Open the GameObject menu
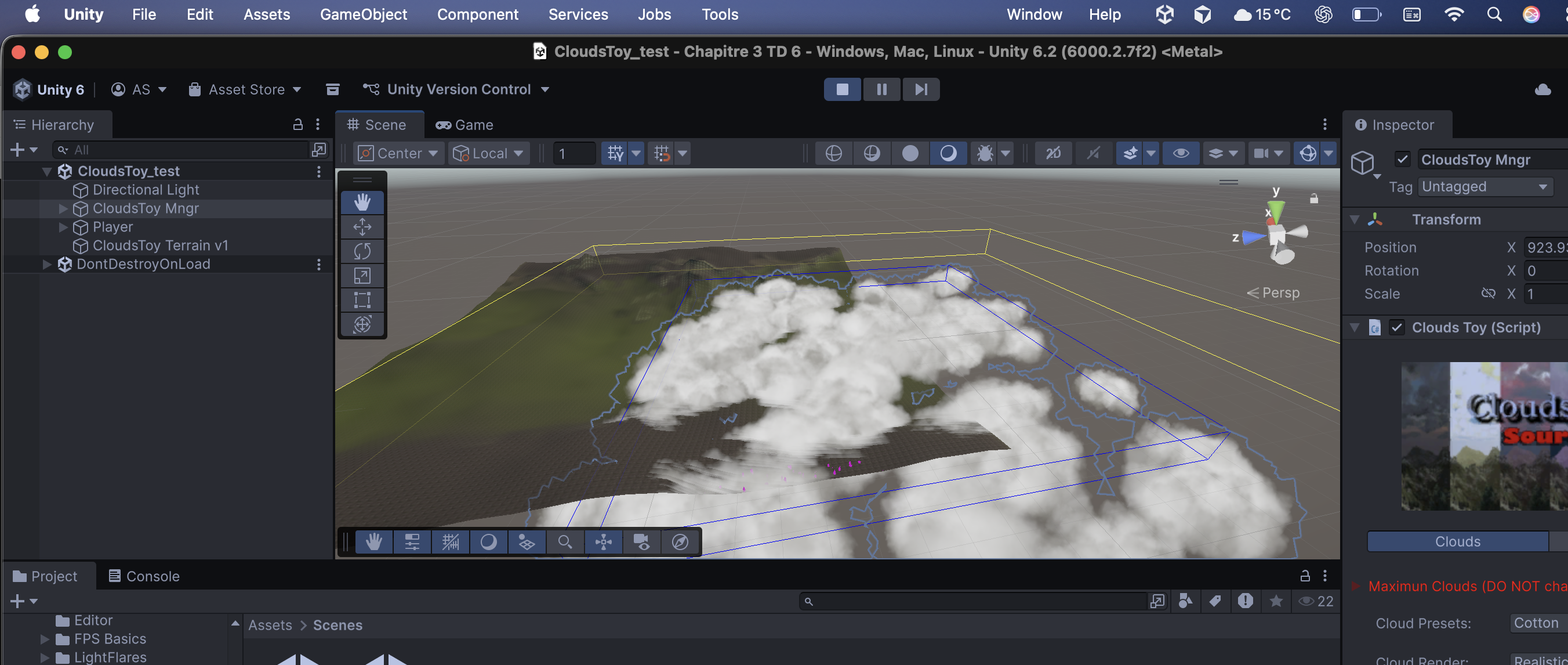Screen dimensions: 1568x665 [364, 15]
